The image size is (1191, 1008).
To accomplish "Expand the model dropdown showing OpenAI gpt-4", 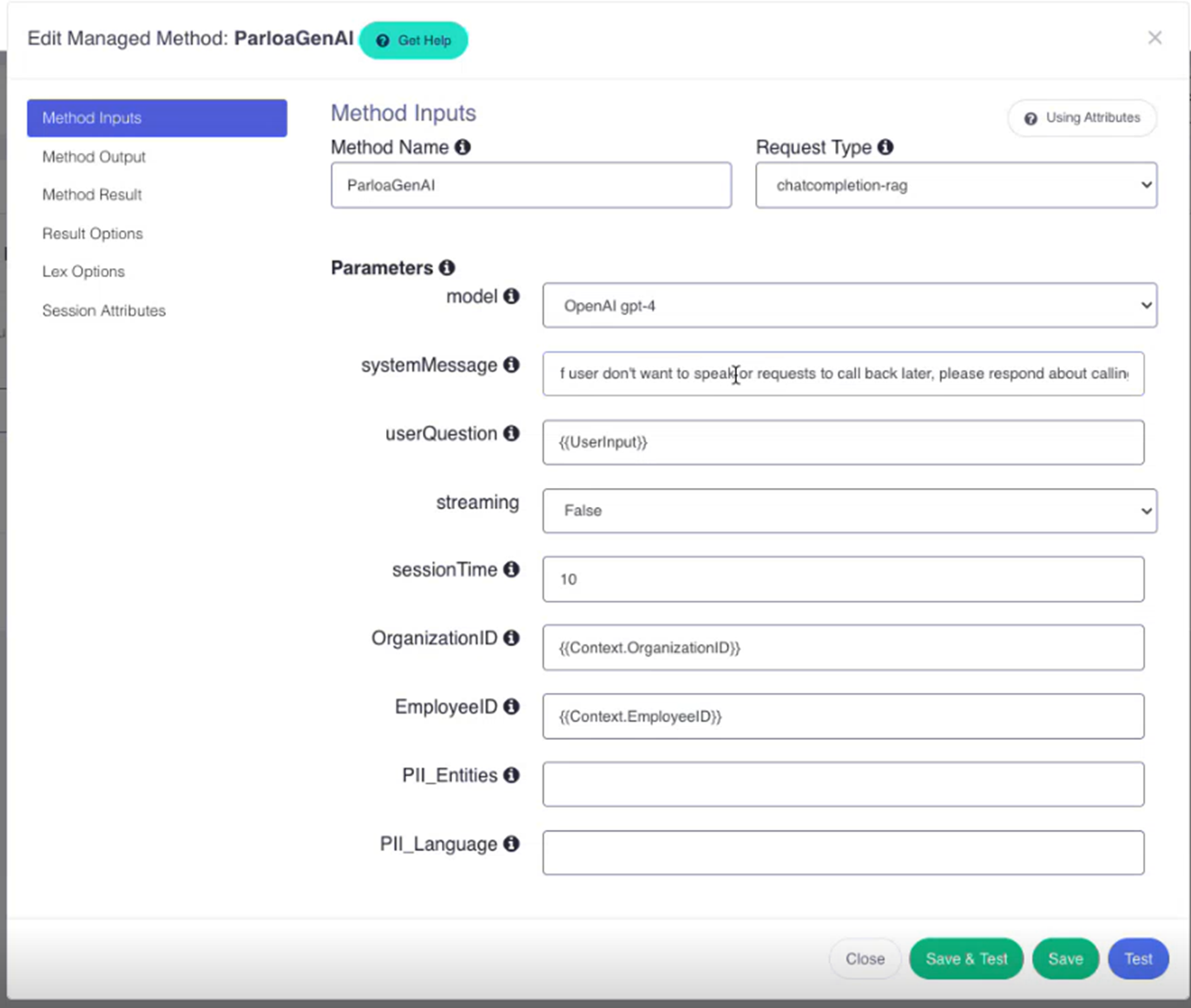I will 849,306.
